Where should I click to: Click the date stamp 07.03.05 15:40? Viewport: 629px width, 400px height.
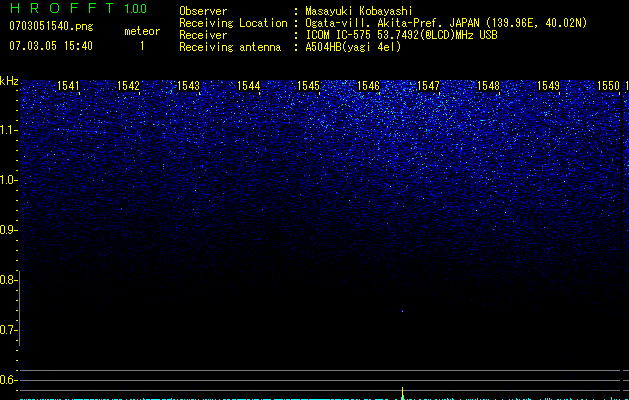(x=51, y=46)
